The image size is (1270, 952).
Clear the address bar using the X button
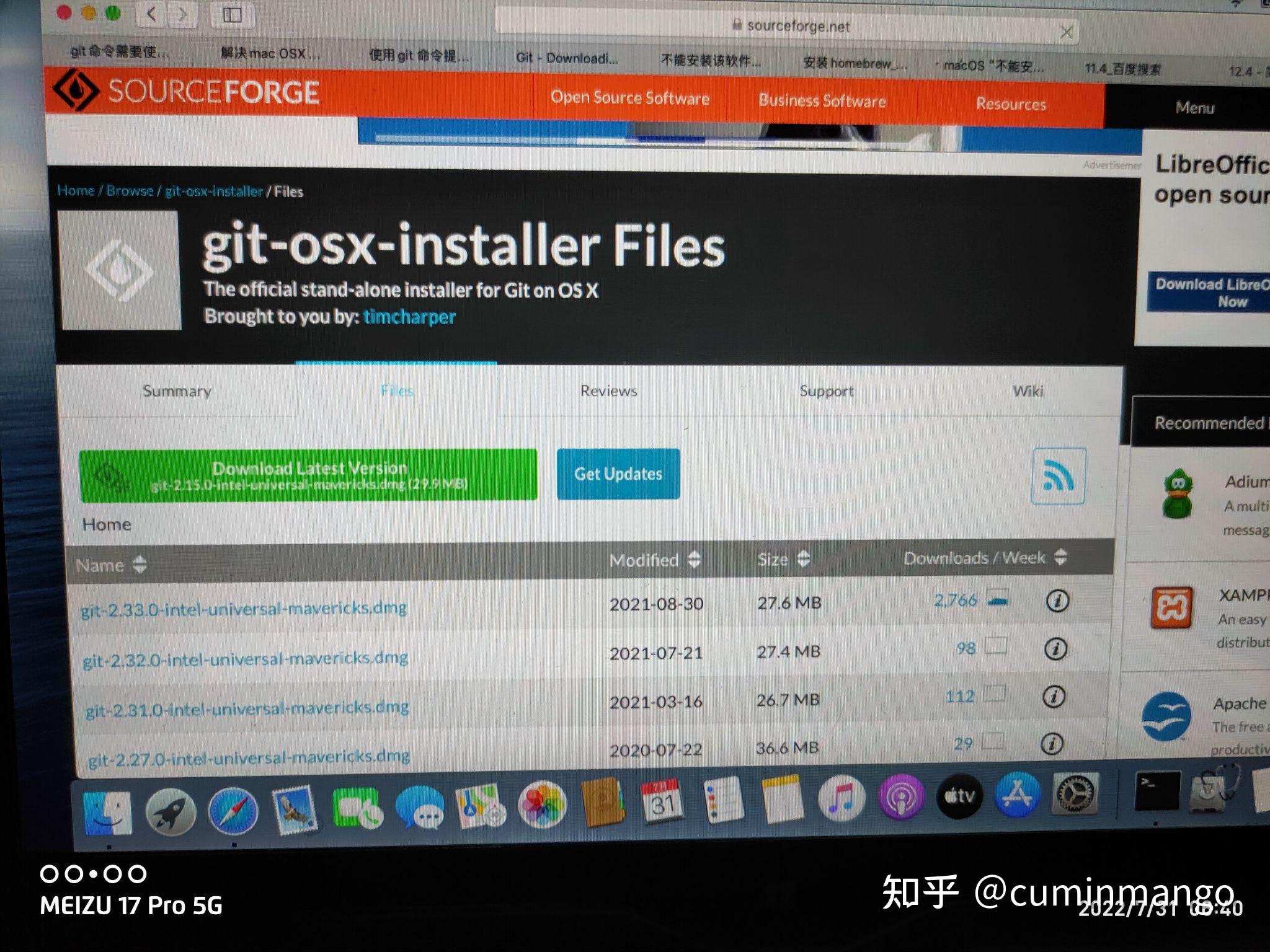[1067, 31]
